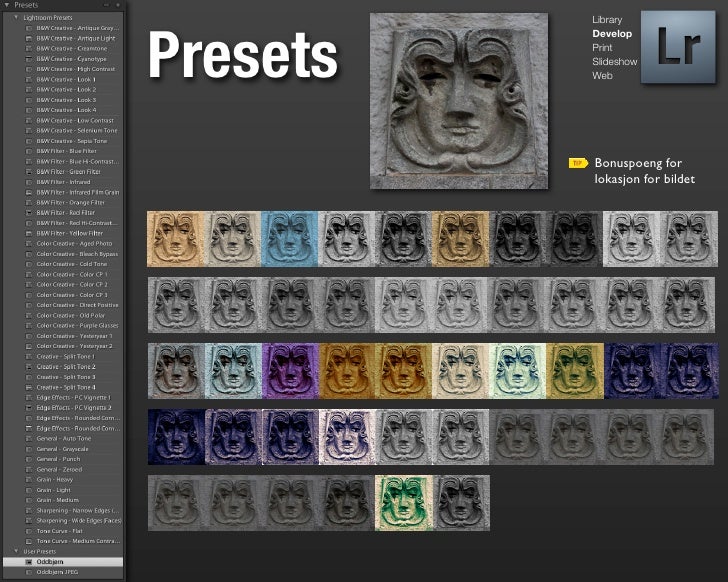Collapse the User Presets folder
The height and width of the screenshot is (582, 728).
click(x=16, y=551)
